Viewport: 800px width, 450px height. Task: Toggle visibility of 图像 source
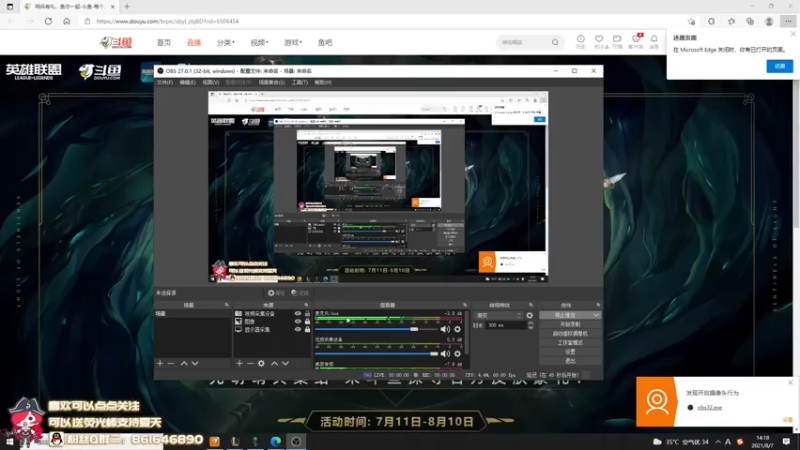(298, 321)
